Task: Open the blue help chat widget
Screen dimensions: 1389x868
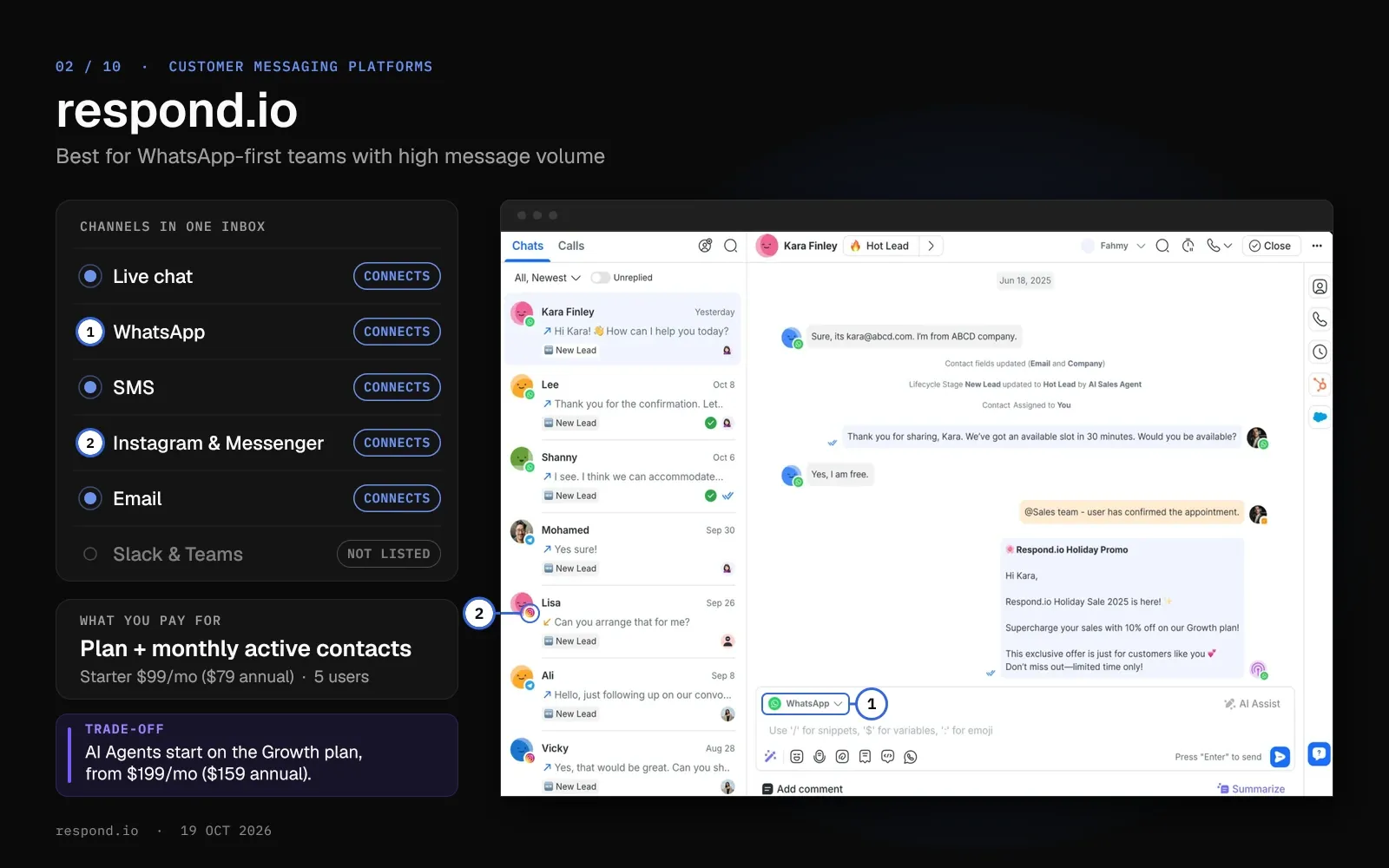Action: 1320,753
